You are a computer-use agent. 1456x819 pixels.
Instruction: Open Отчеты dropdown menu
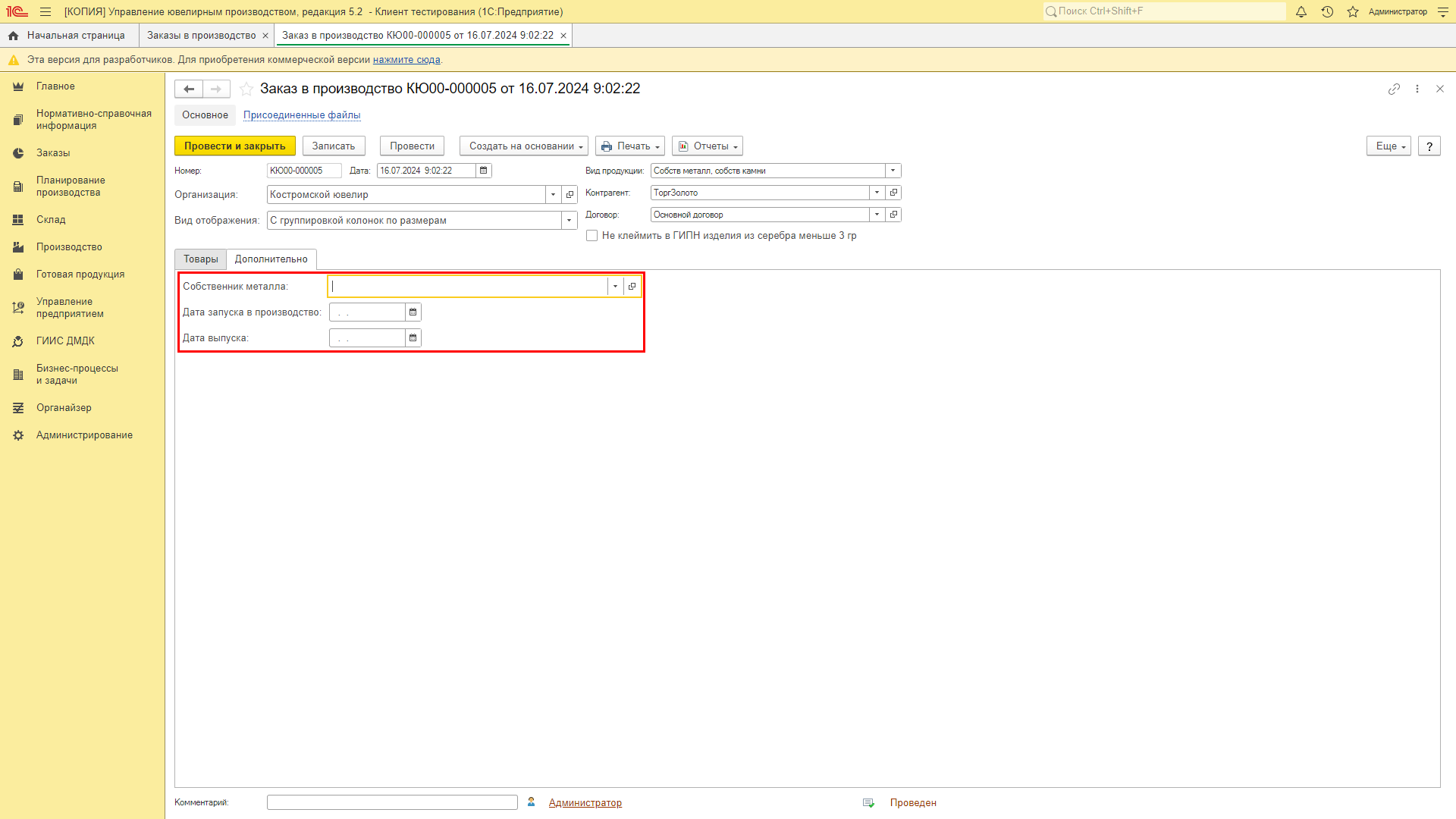click(708, 146)
